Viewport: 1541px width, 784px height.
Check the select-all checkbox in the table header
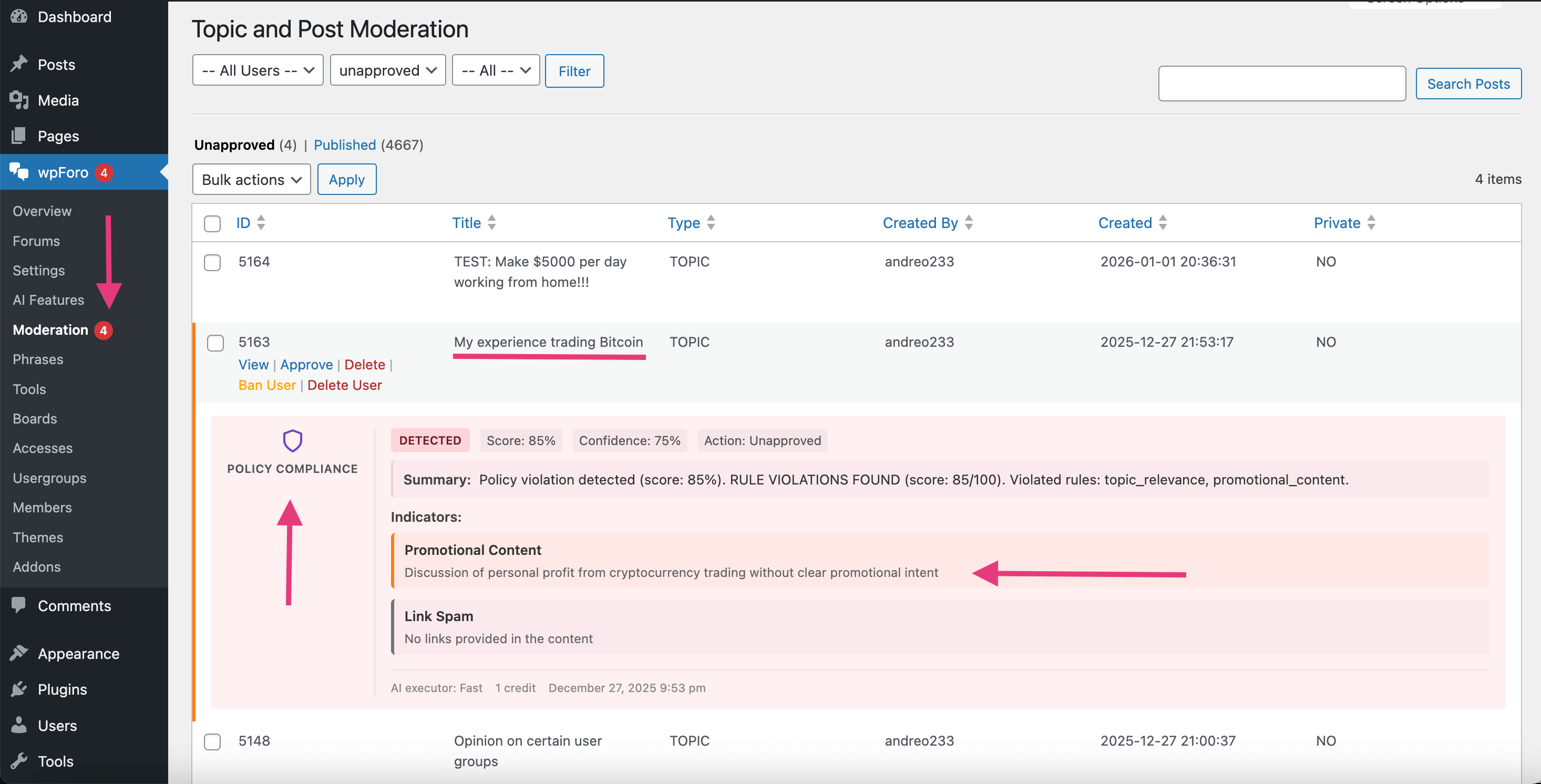coord(212,223)
